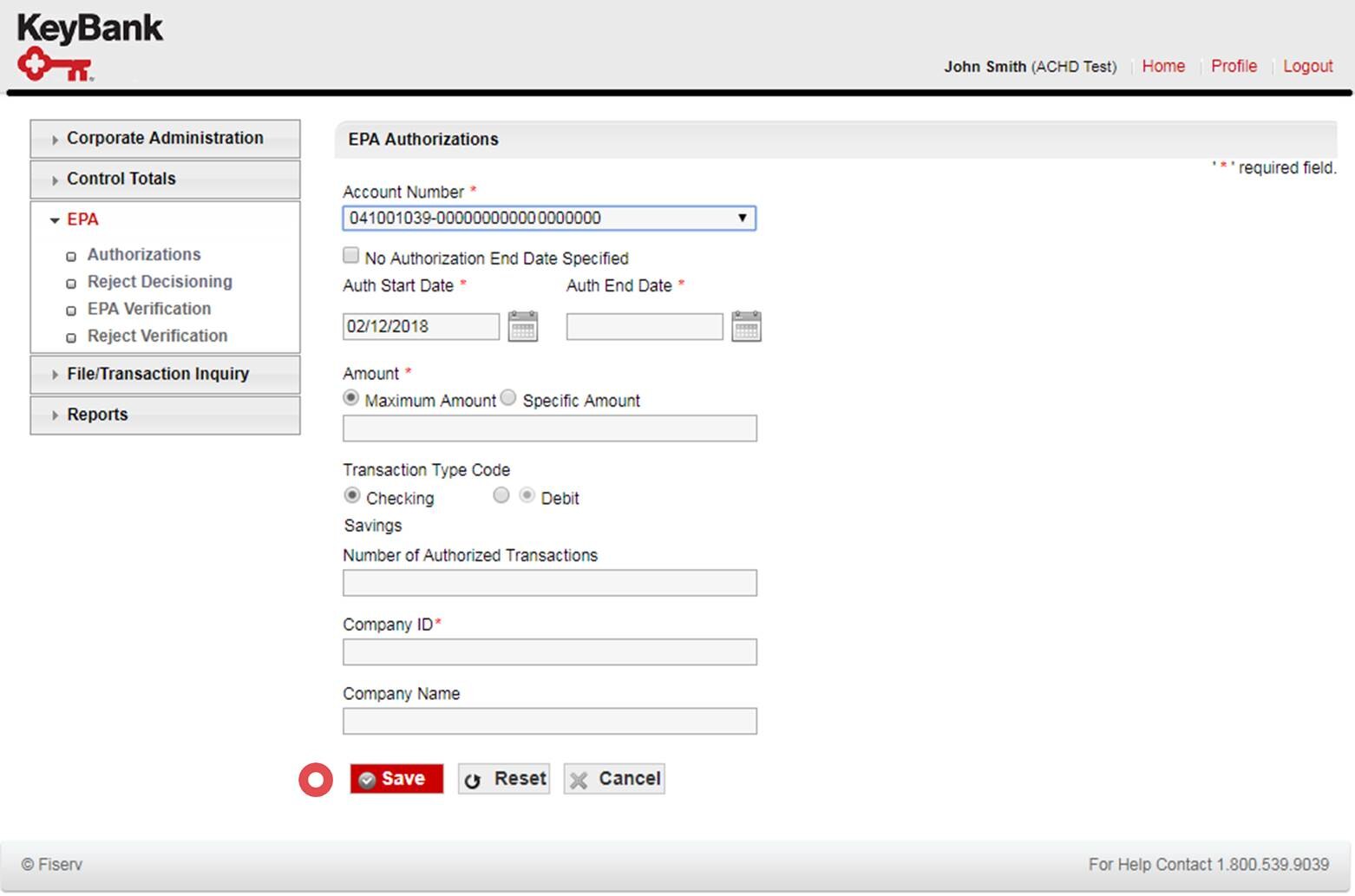Click the Cancel X icon

(579, 779)
